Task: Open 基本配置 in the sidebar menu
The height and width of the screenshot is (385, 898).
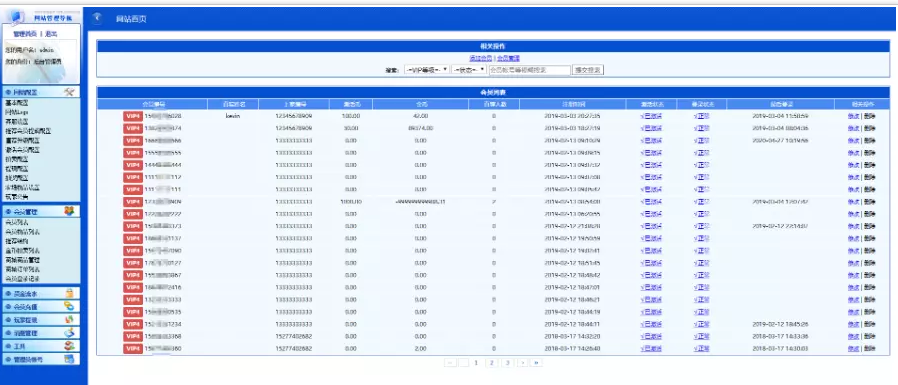Action: (x=17, y=103)
